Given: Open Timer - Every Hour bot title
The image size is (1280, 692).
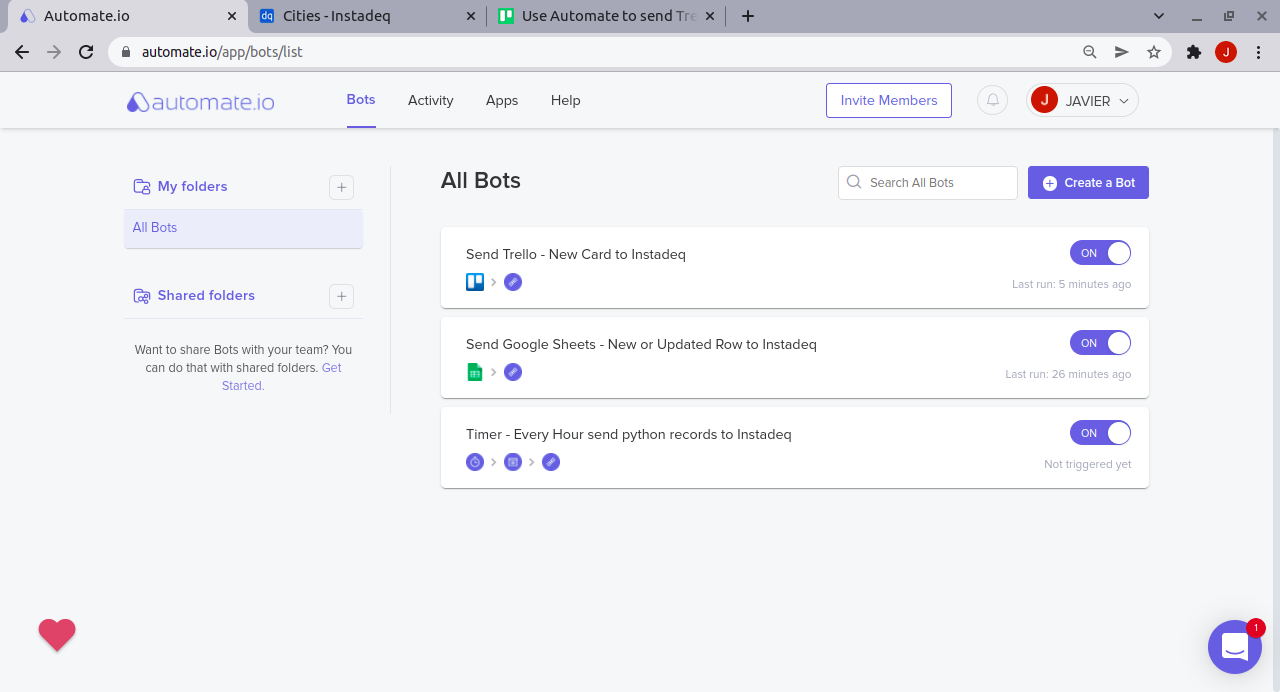Looking at the screenshot, I should (629, 434).
